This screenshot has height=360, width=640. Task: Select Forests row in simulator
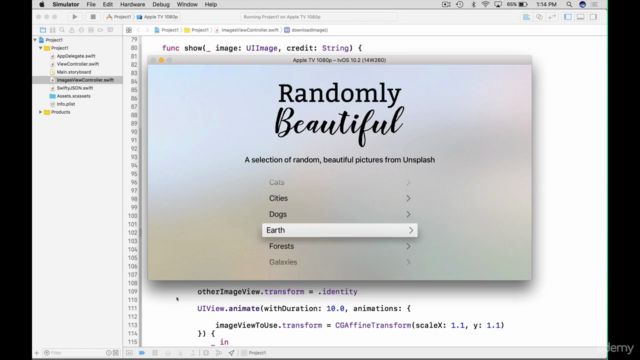pos(340,246)
